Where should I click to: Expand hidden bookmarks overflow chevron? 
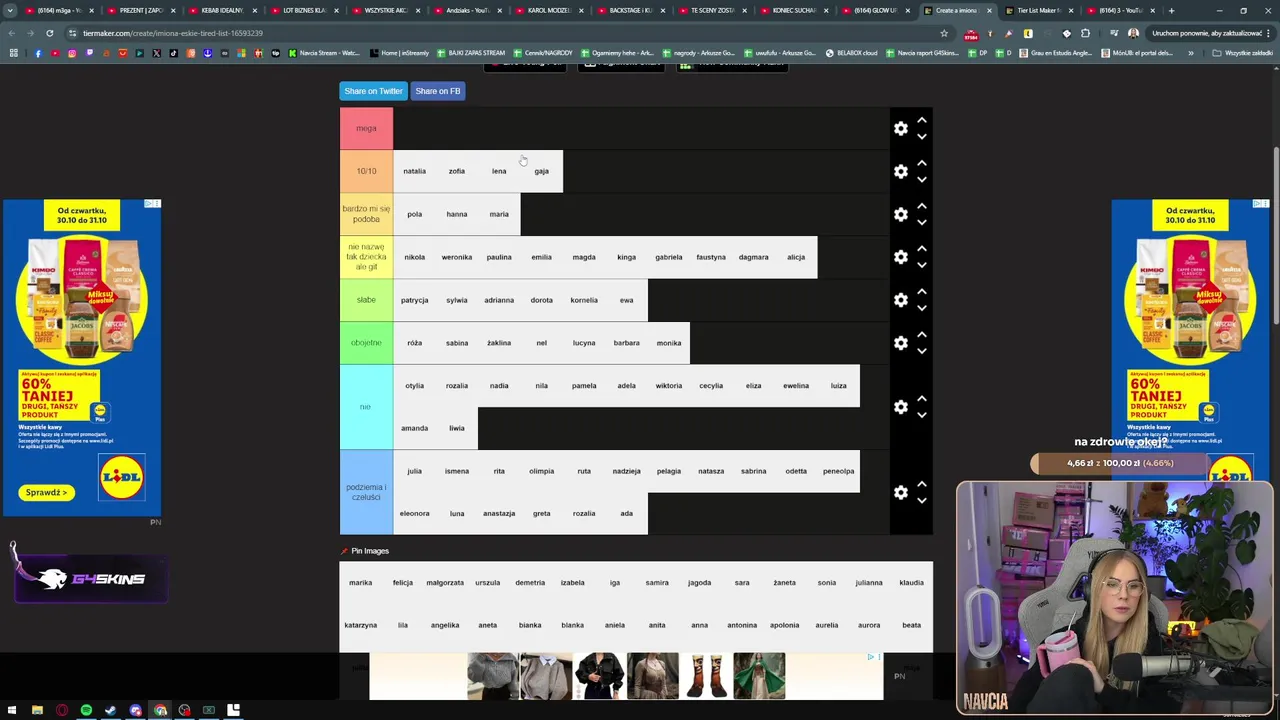(1190, 53)
